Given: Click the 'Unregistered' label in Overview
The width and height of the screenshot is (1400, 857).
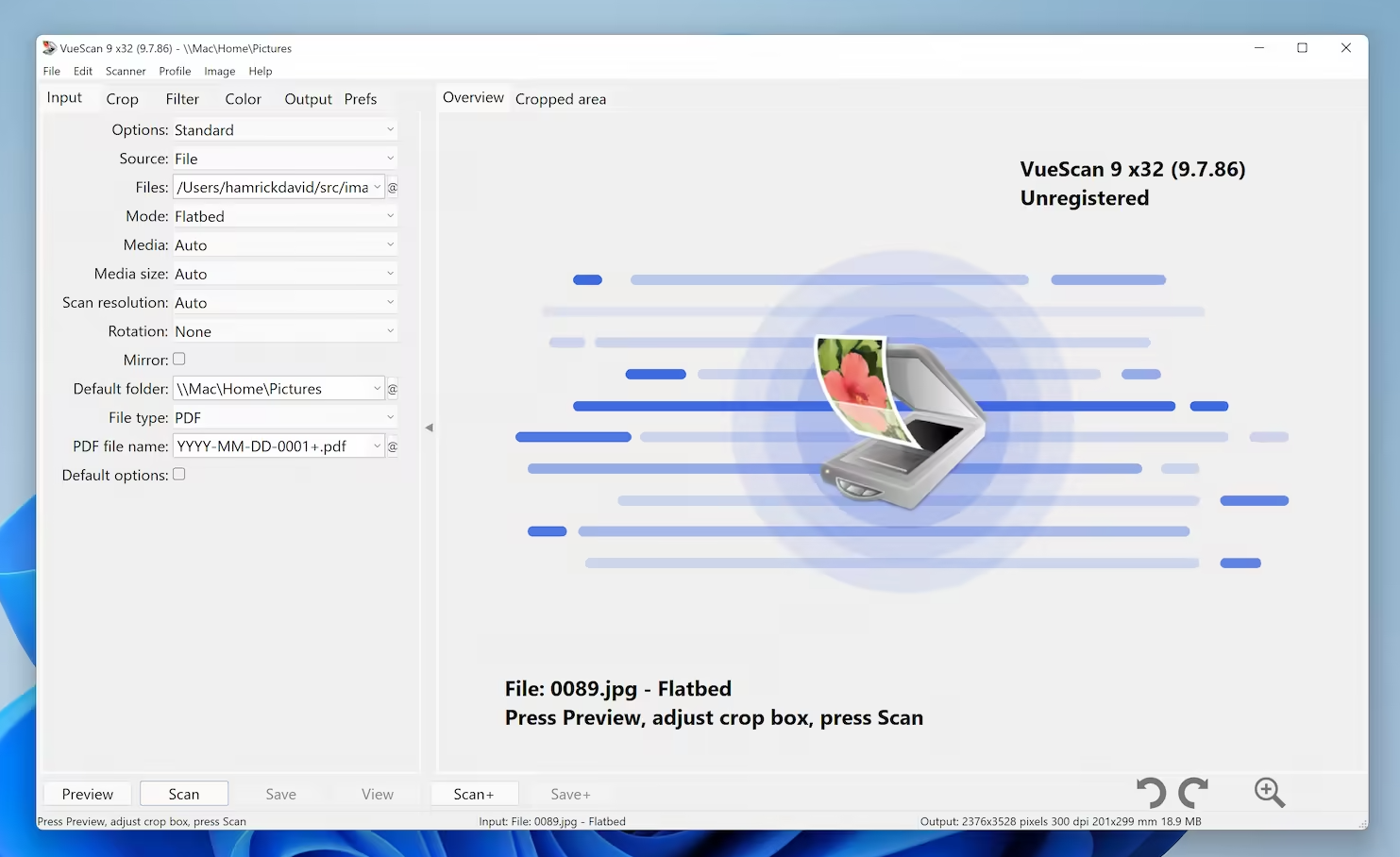Looking at the screenshot, I should click(1085, 198).
